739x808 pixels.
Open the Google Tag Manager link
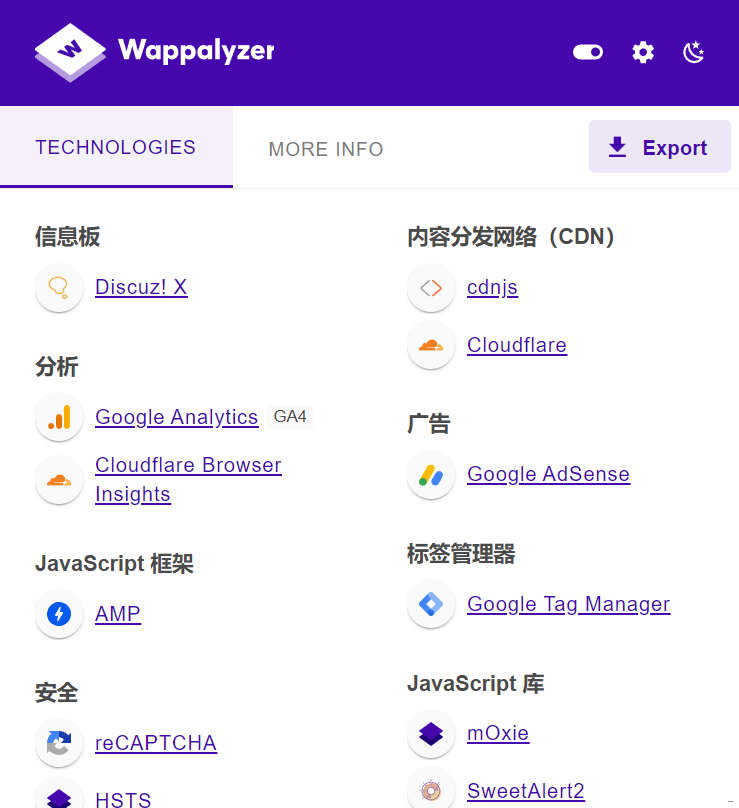568,604
